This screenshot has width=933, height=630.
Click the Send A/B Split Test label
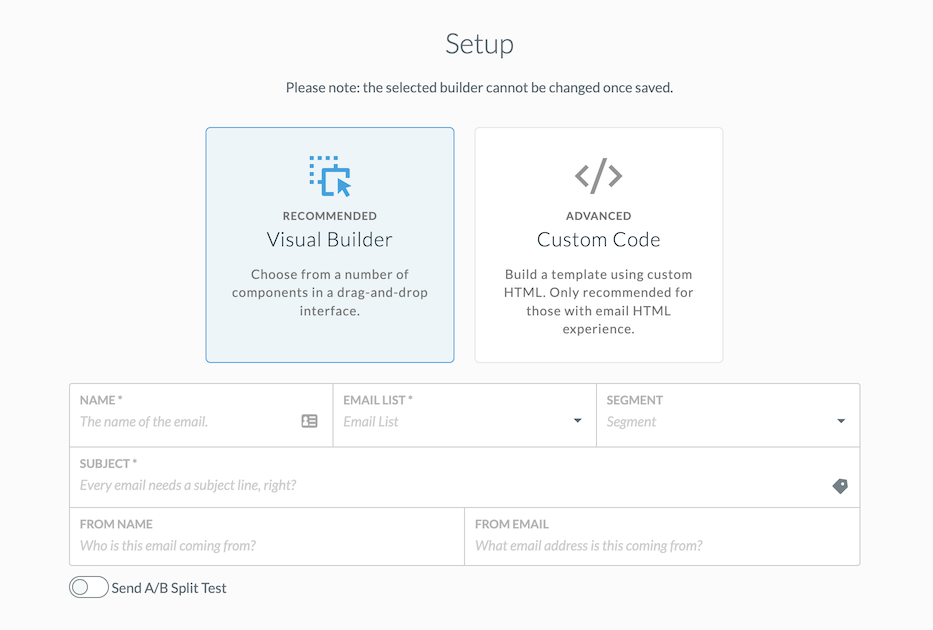click(169, 588)
